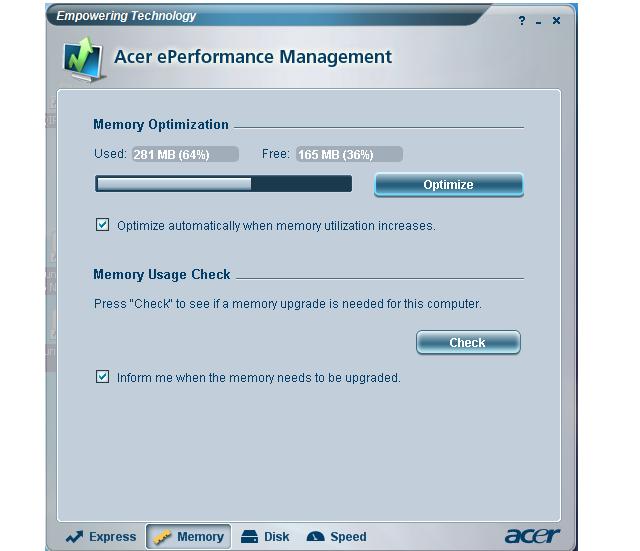Click the Free memory value 165 MB (36%)
Viewport: 640px width, 551px height.
point(349,154)
